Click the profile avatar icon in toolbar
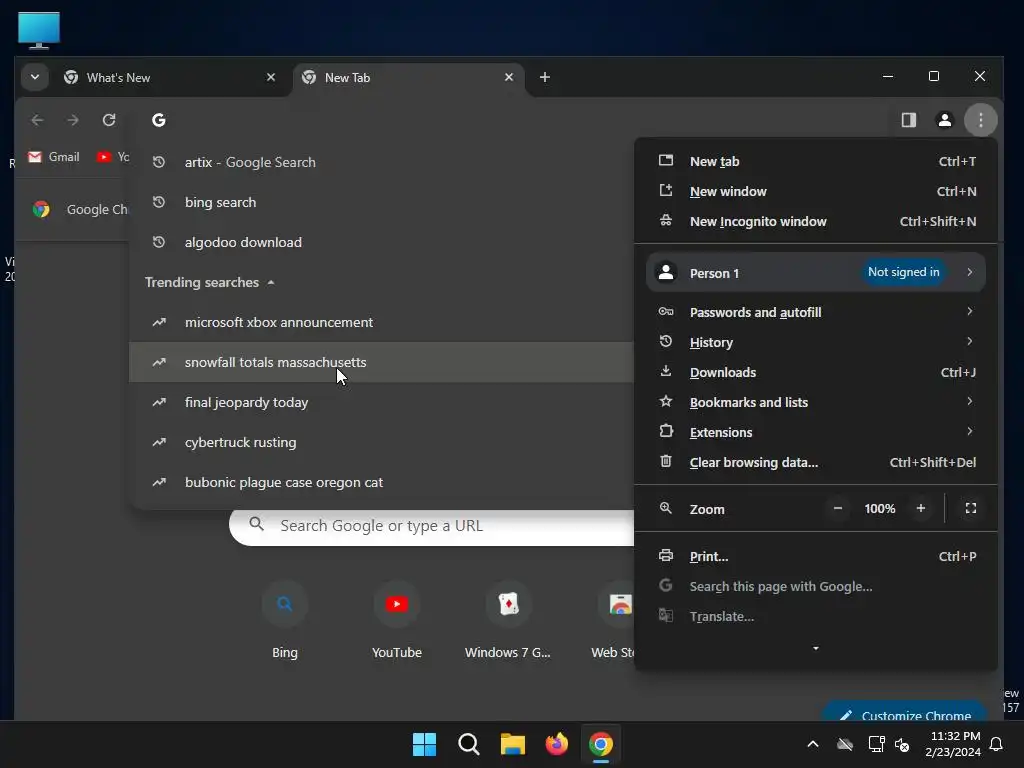Image resolution: width=1024 pixels, height=768 pixels. tap(944, 120)
